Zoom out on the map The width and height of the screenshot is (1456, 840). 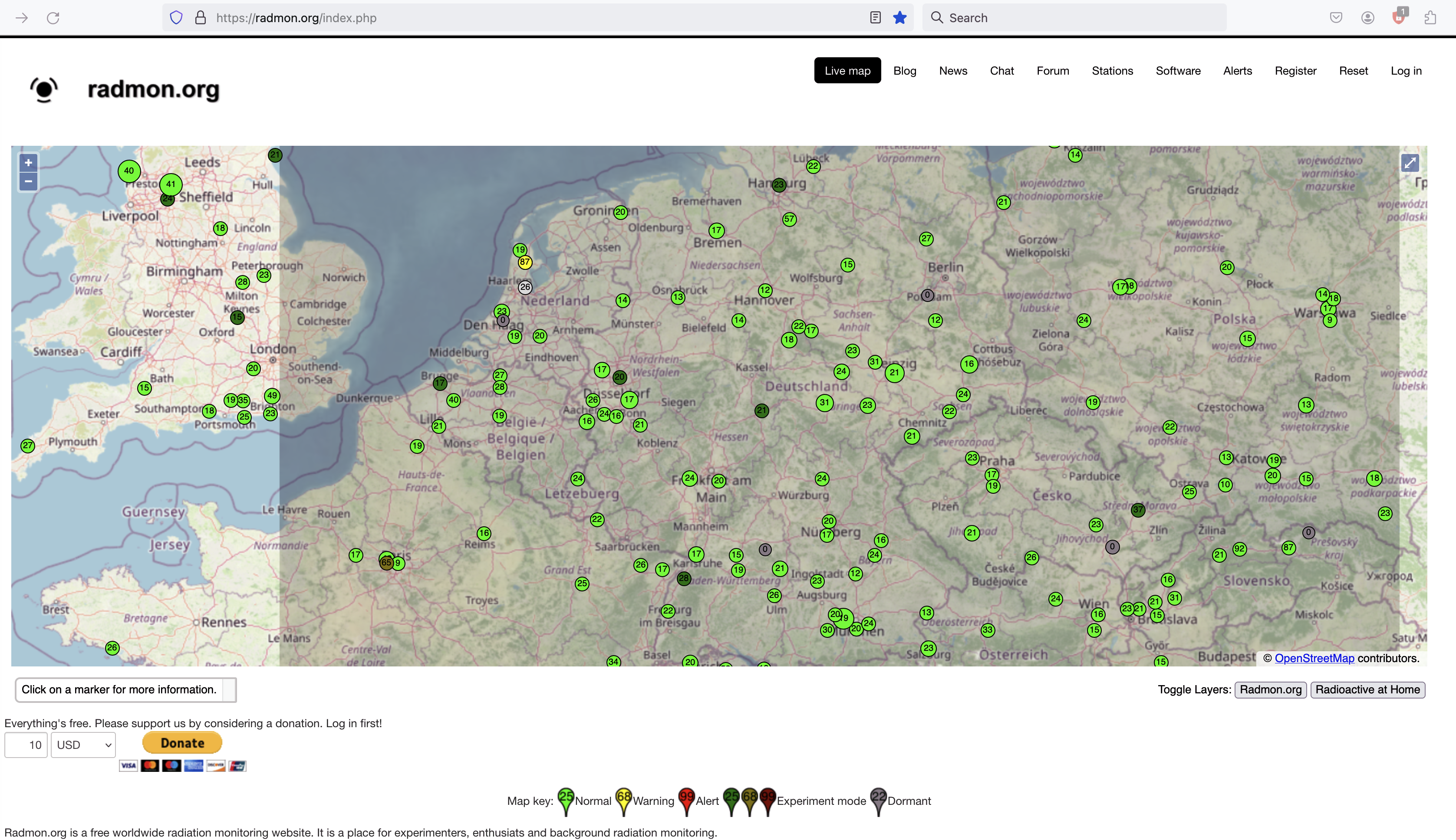pyautogui.click(x=28, y=181)
